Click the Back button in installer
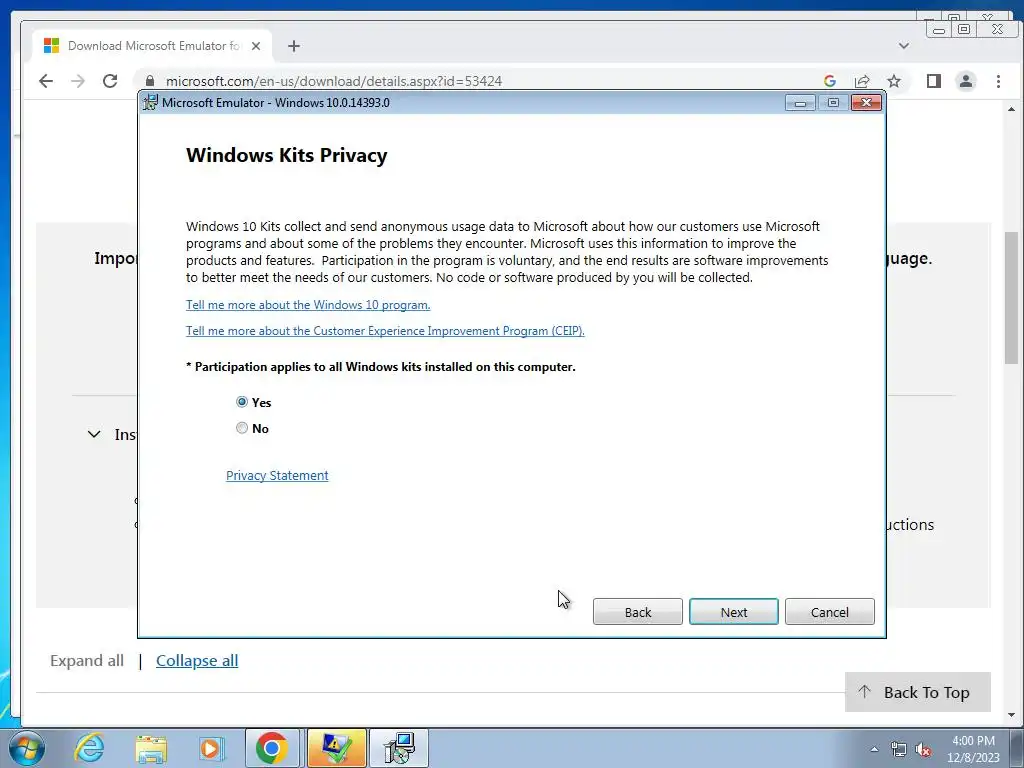 (x=637, y=612)
